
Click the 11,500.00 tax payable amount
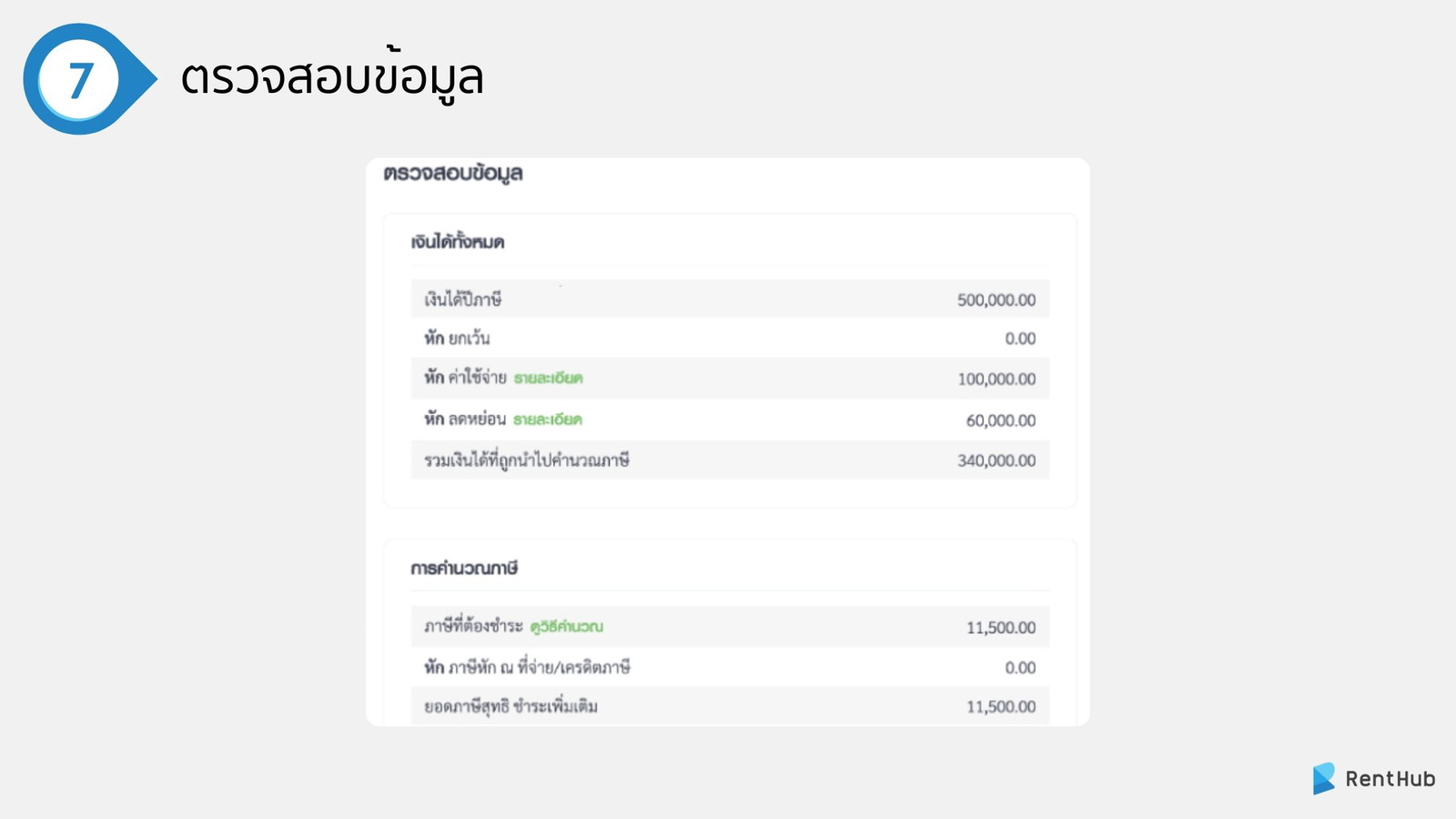1004,626
